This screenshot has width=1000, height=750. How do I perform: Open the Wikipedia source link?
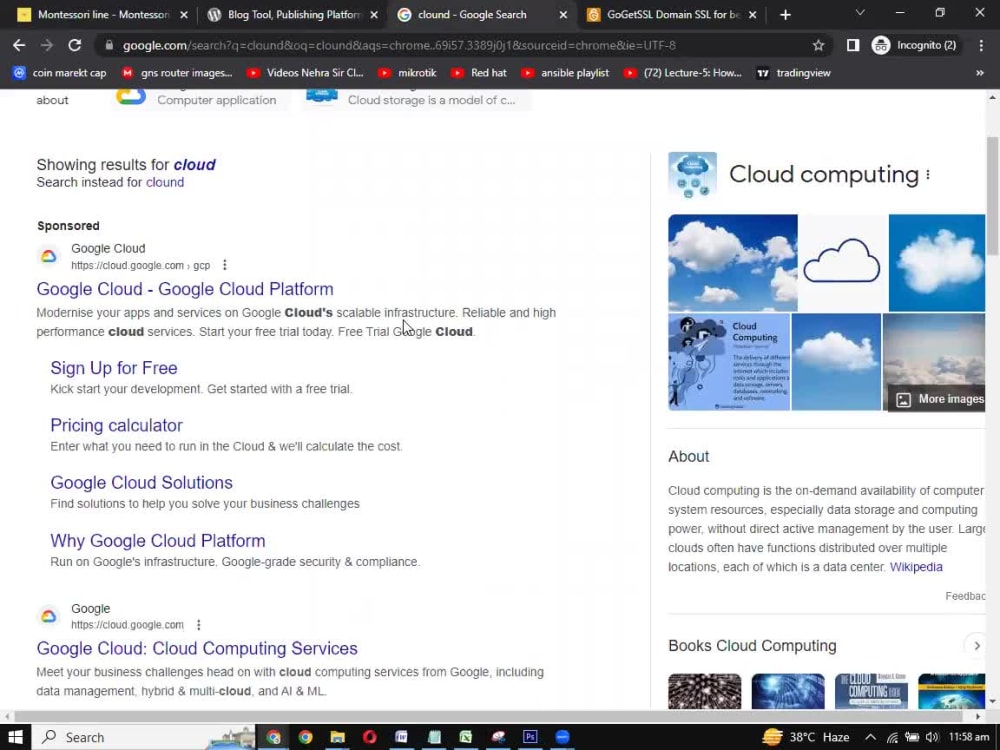(916, 567)
